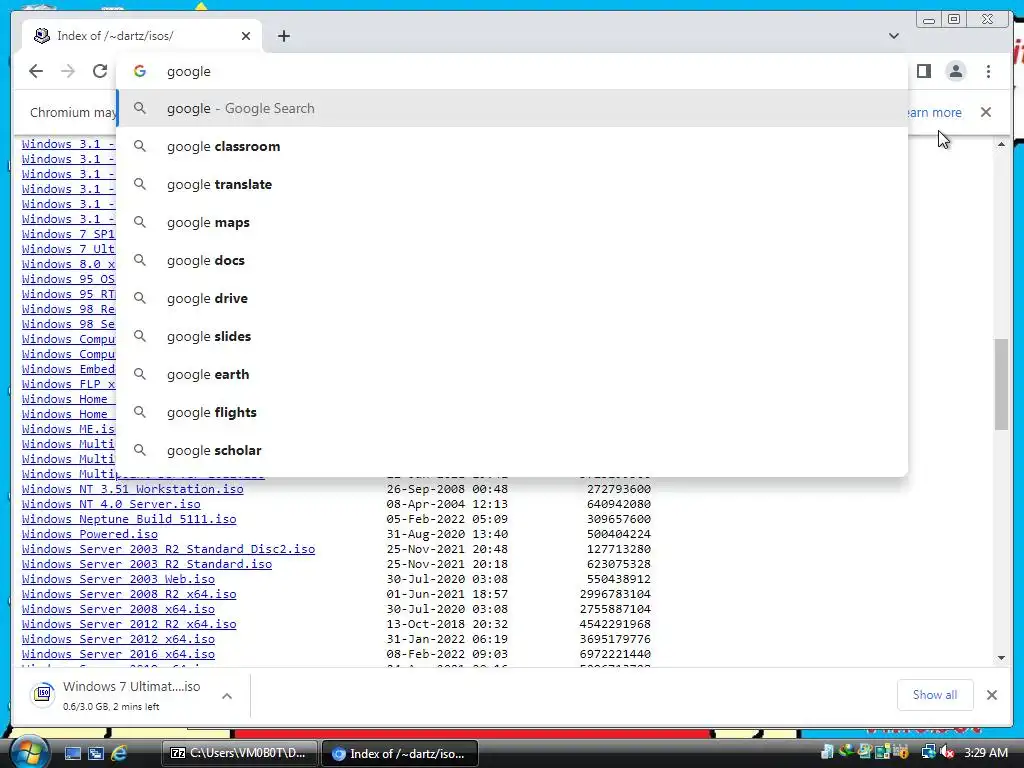Choose the google translate suggestion
The height and width of the screenshot is (768, 1024).
512,184
